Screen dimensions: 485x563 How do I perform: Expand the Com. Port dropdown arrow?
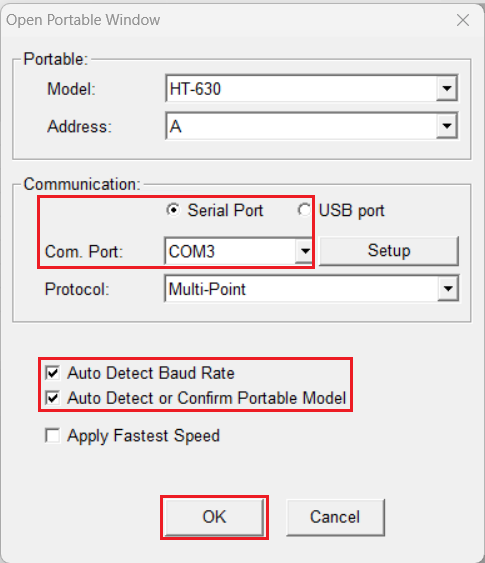coord(305,251)
